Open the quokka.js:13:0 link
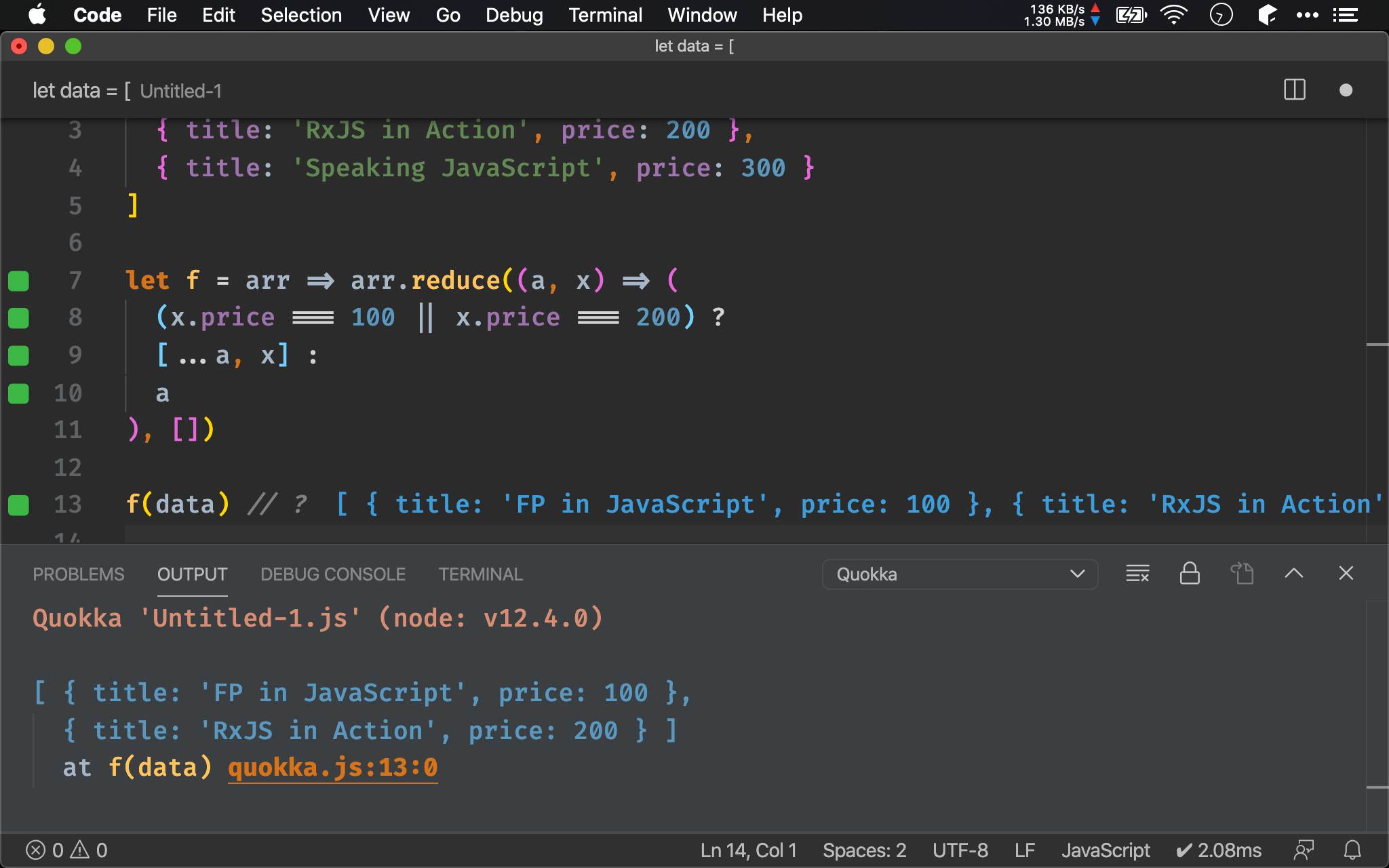This screenshot has height=868, width=1389. (332, 768)
